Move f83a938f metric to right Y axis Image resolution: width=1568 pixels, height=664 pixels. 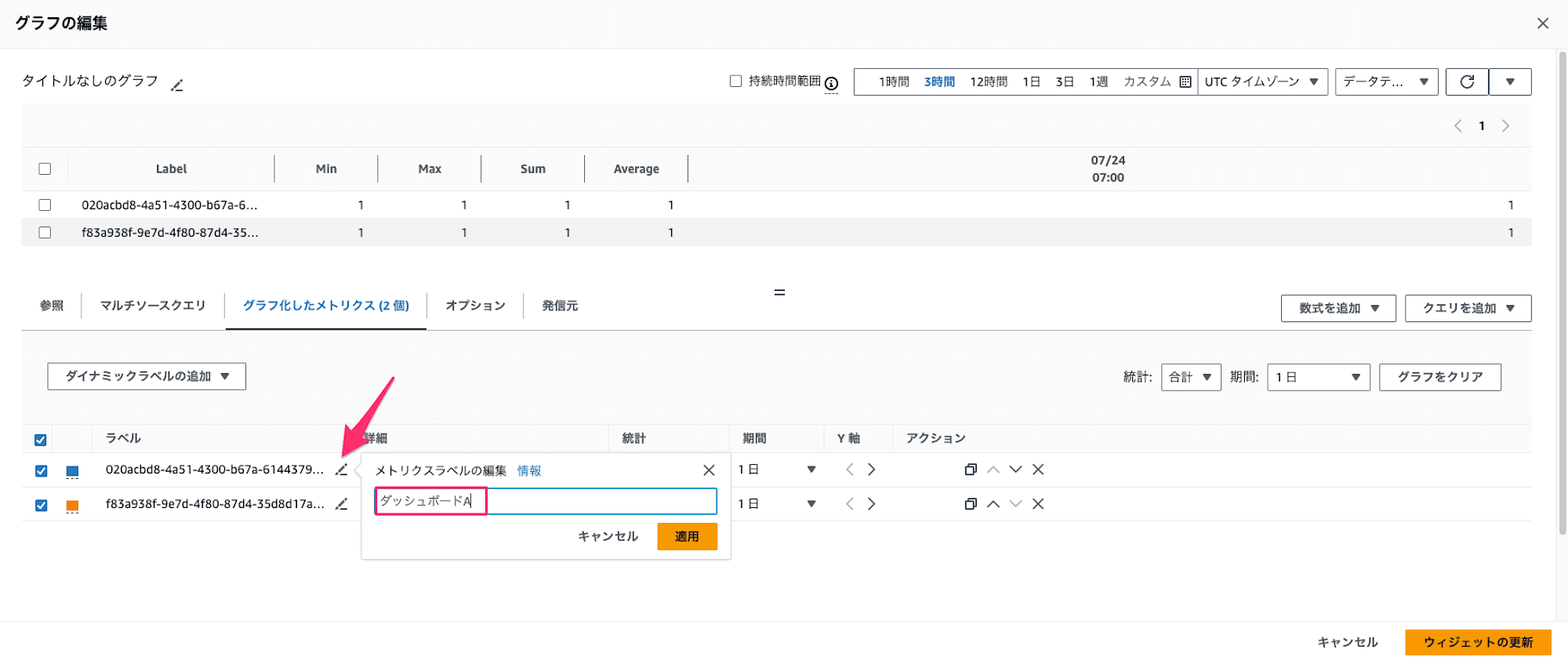pos(871,504)
